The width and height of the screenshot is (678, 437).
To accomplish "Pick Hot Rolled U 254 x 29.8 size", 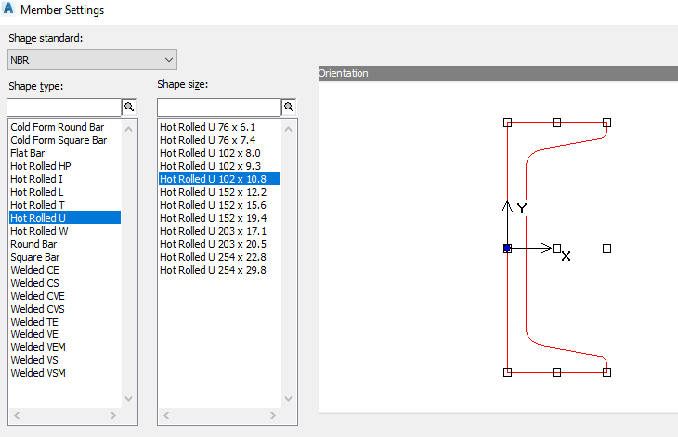I will point(213,270).
